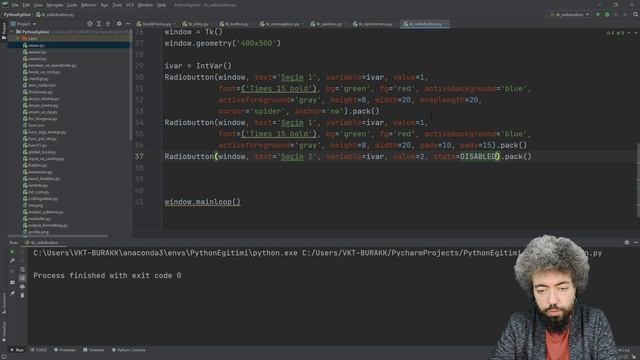Open the TODO tool window button
Image resolution: width=640 pixels, height=360 pixels.
(39, 350)
